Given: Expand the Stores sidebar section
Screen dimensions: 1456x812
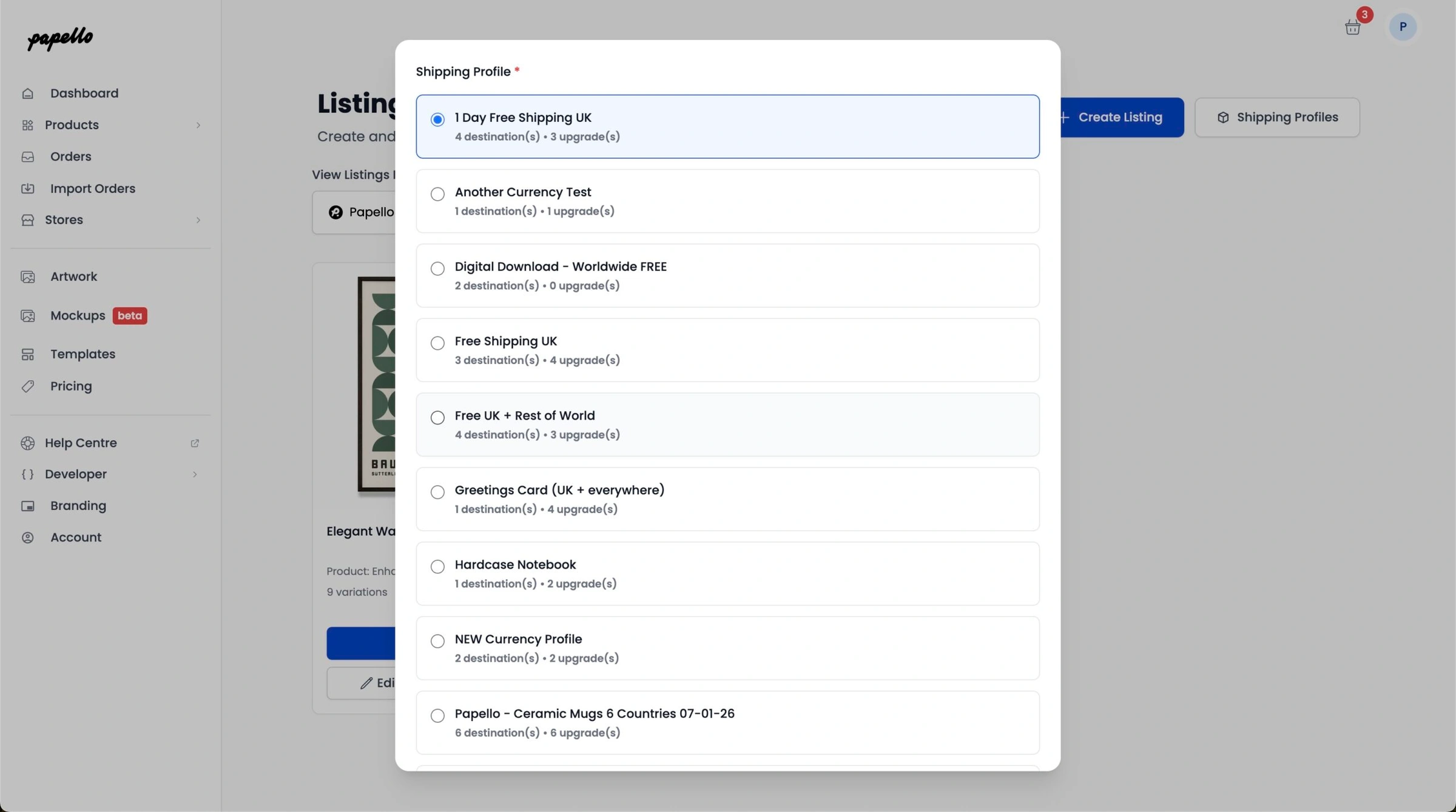Looking at the screenshot, I should coord(198,220).
